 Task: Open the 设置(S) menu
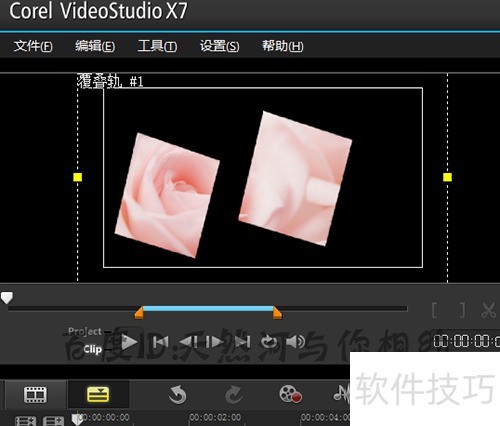pos(219,46)
